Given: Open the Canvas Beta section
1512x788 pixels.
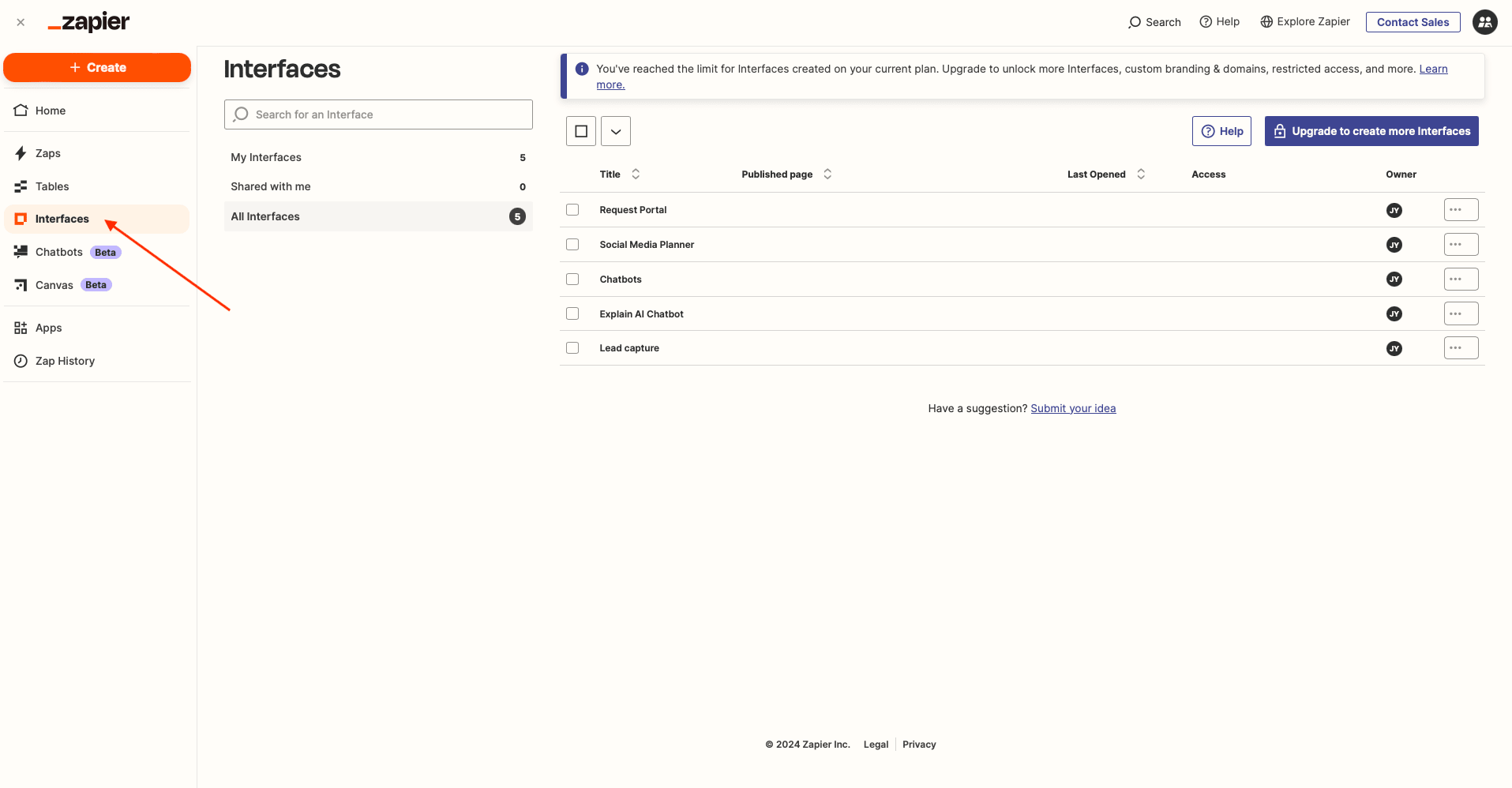Looking at the screenshot, I should [54, 284].
